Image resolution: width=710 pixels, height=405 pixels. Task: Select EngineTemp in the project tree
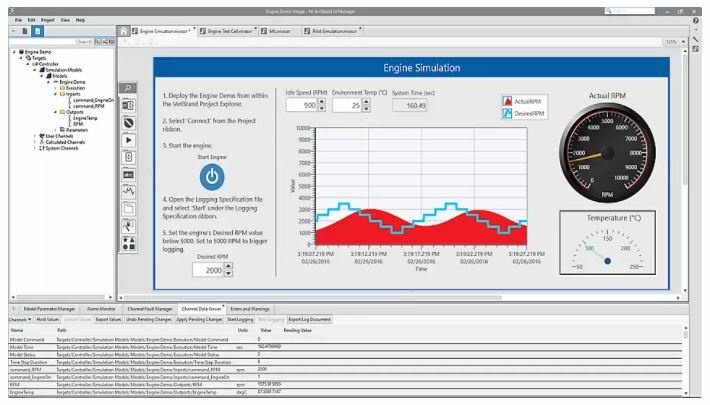(85, 118)
